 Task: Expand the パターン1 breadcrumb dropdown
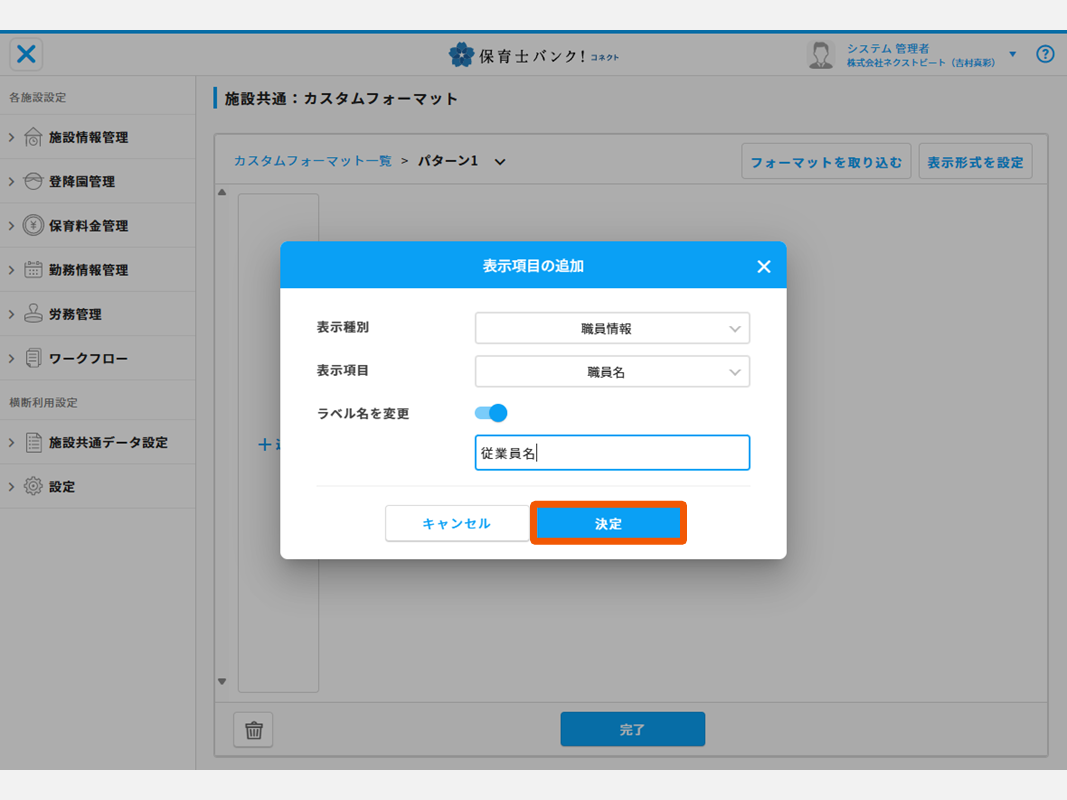500,161
